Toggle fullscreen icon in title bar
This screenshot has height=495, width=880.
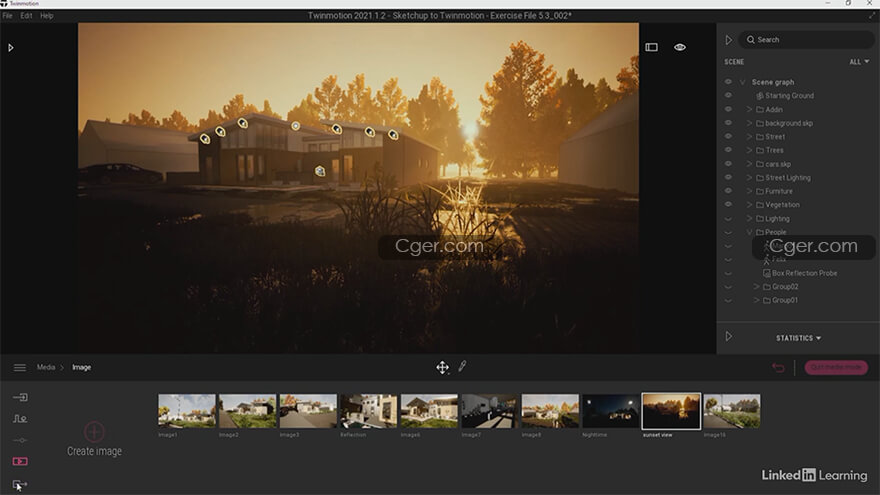872,16
